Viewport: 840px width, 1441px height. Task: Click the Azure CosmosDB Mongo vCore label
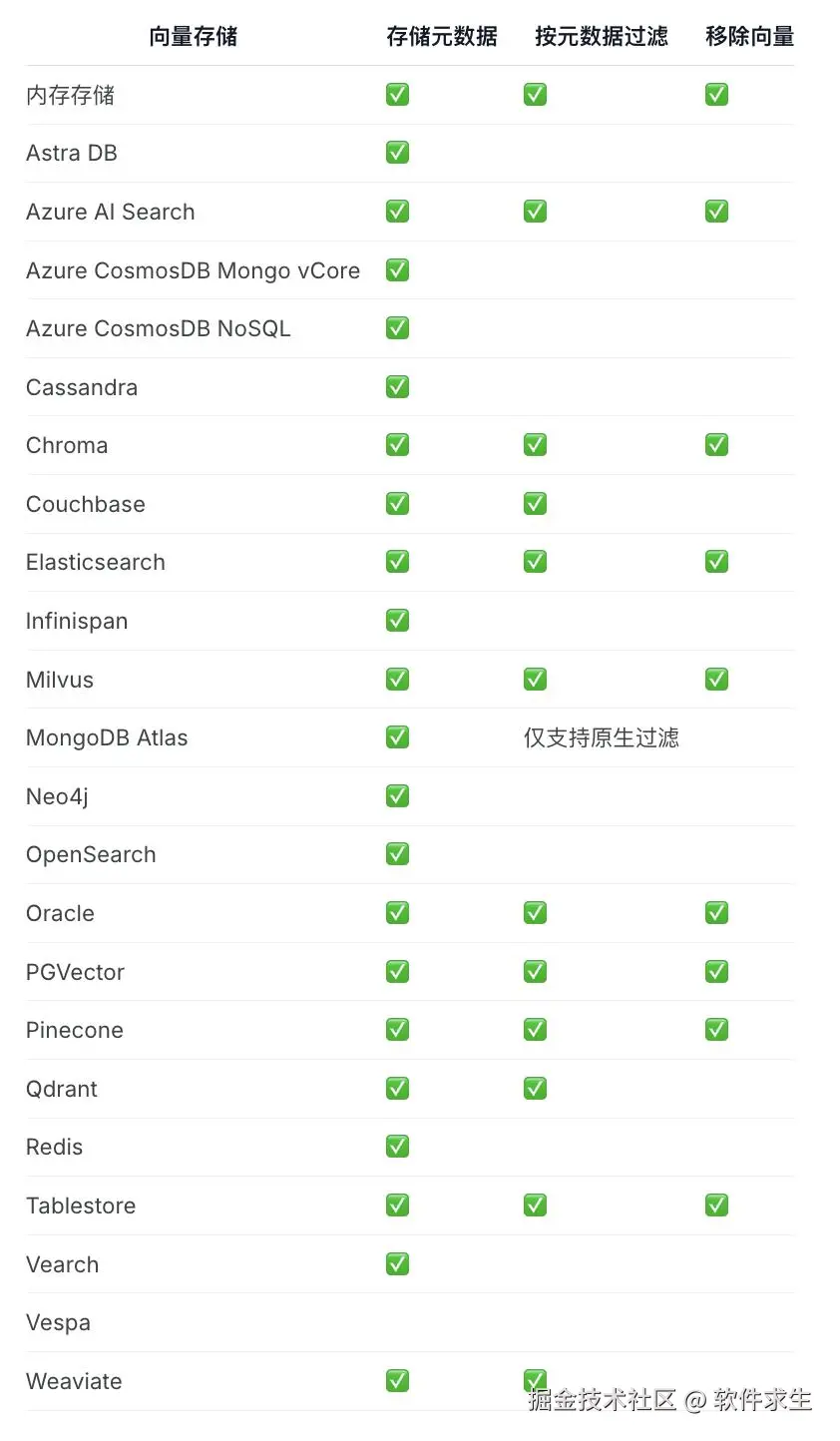193,270
